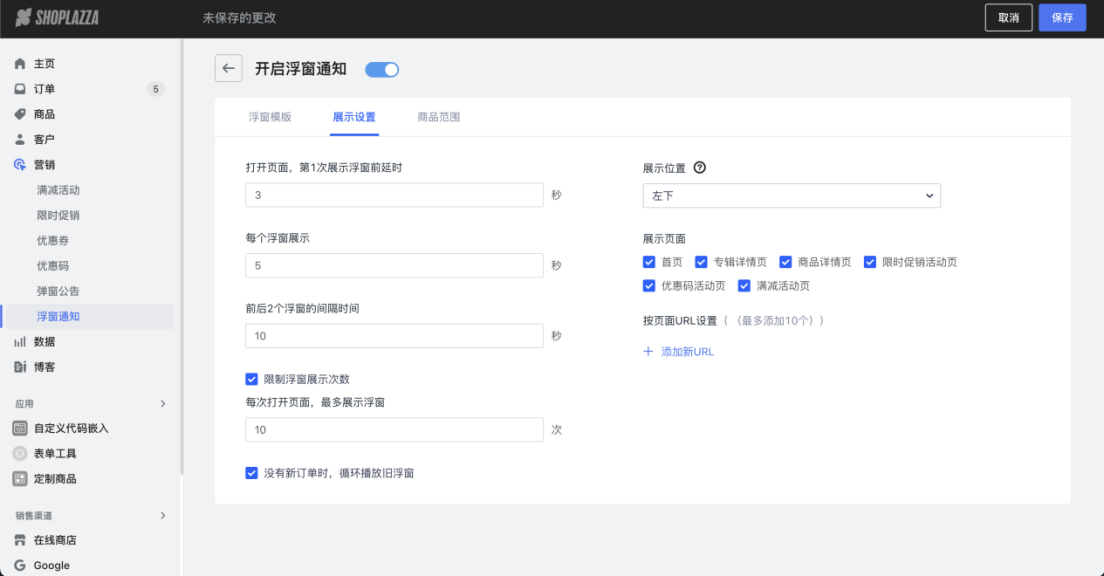Click the orders inbox icon beside 订单
This screenshot has width=1104, height=576.
coord(20,89)
